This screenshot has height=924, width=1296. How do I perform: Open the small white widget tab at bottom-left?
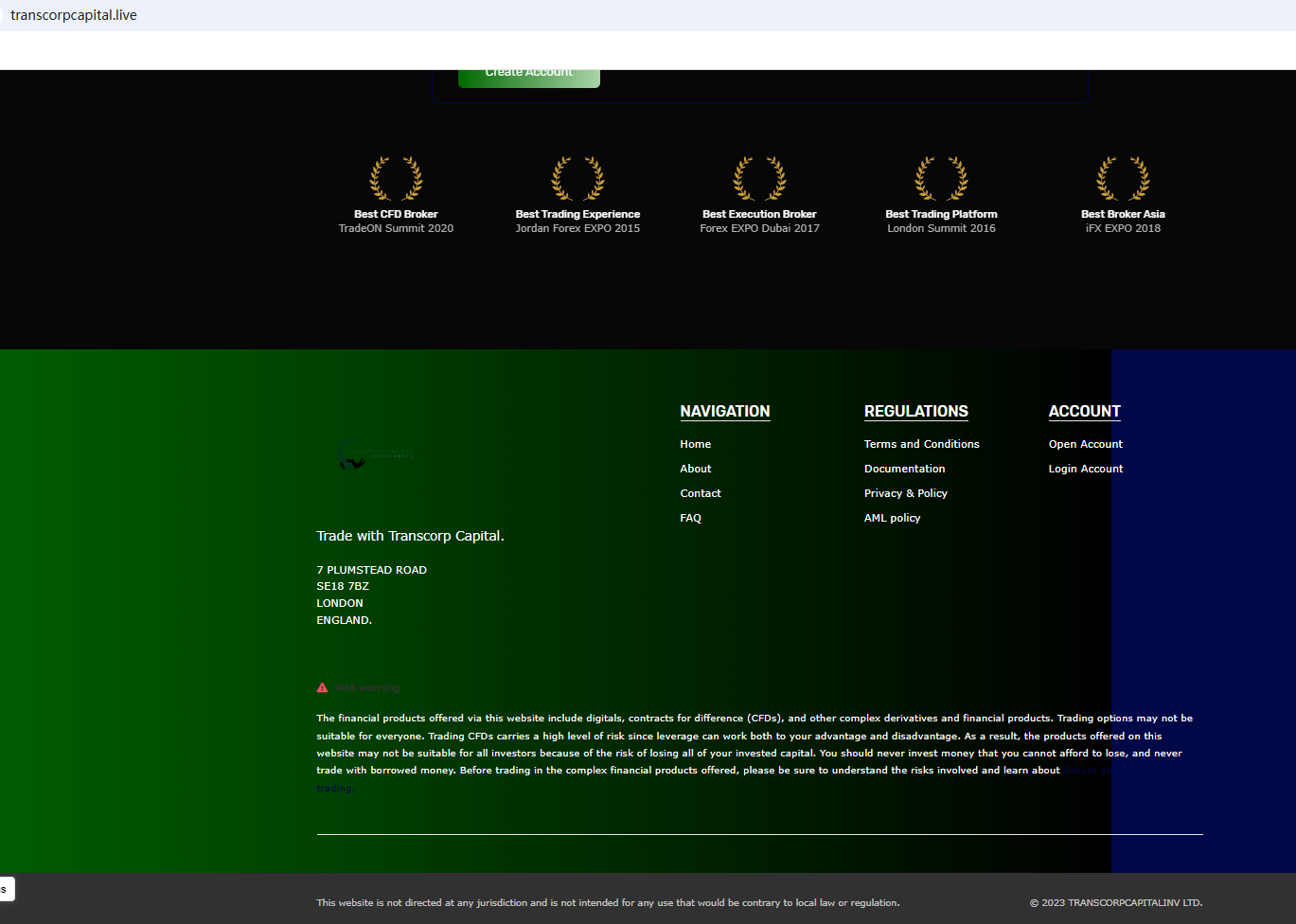point(7,889)
